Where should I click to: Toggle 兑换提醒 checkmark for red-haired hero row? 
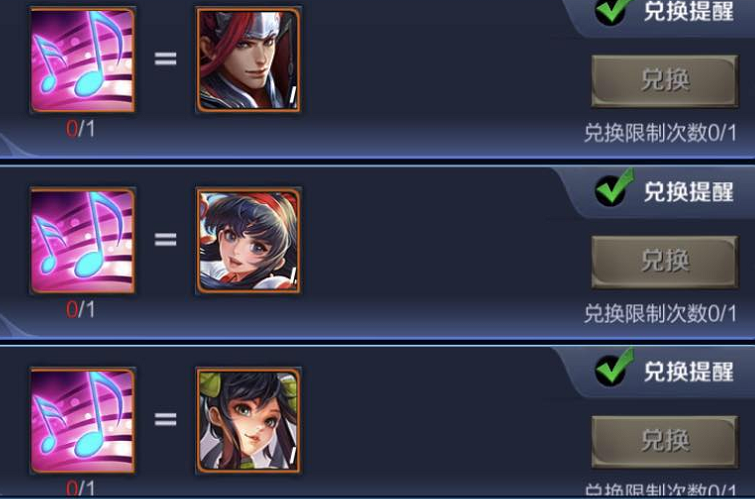[614, 11]
